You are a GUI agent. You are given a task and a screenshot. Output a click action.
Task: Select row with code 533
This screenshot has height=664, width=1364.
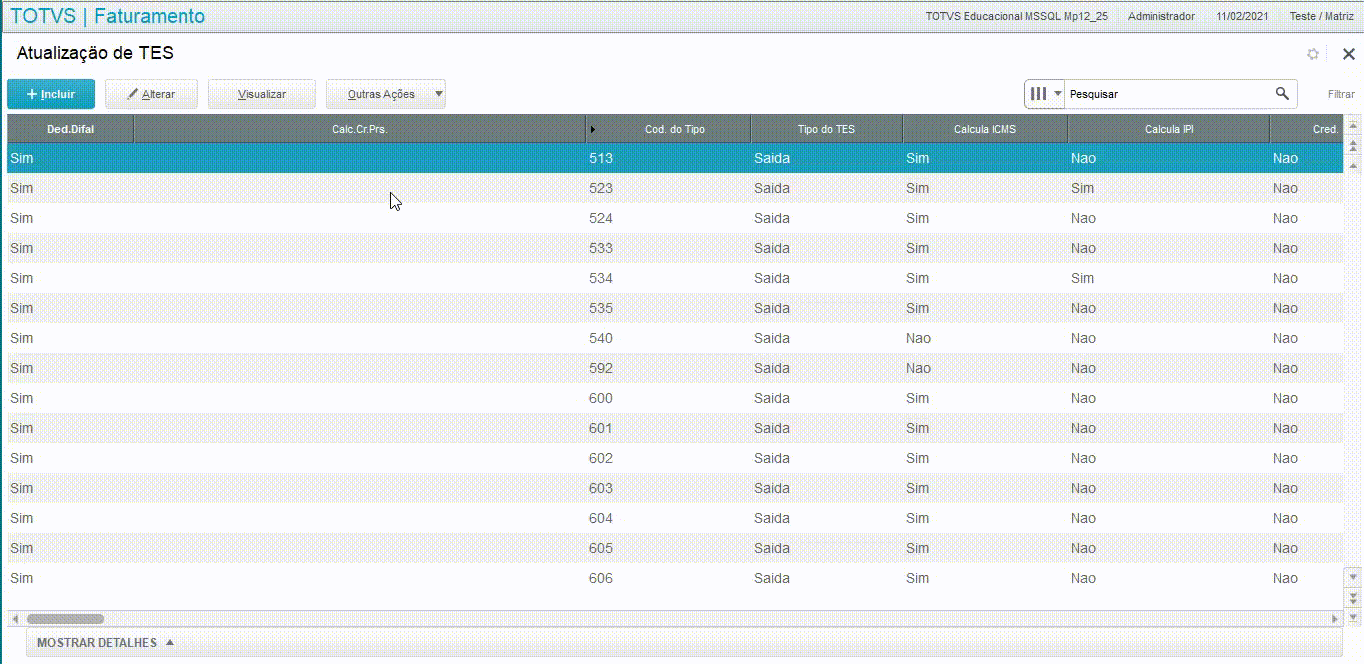point(675,248)
